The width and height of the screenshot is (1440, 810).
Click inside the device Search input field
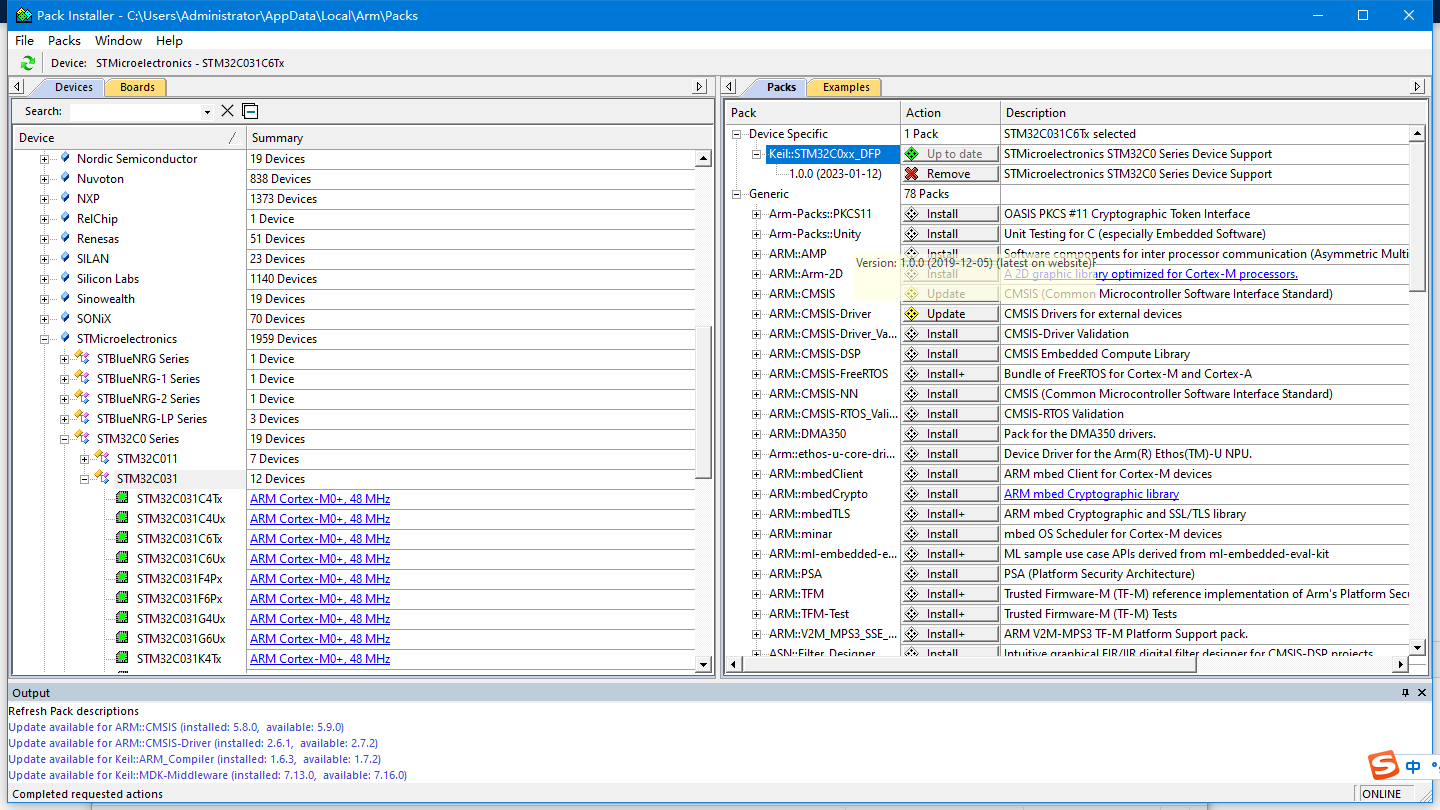click(x=134, y=112)
